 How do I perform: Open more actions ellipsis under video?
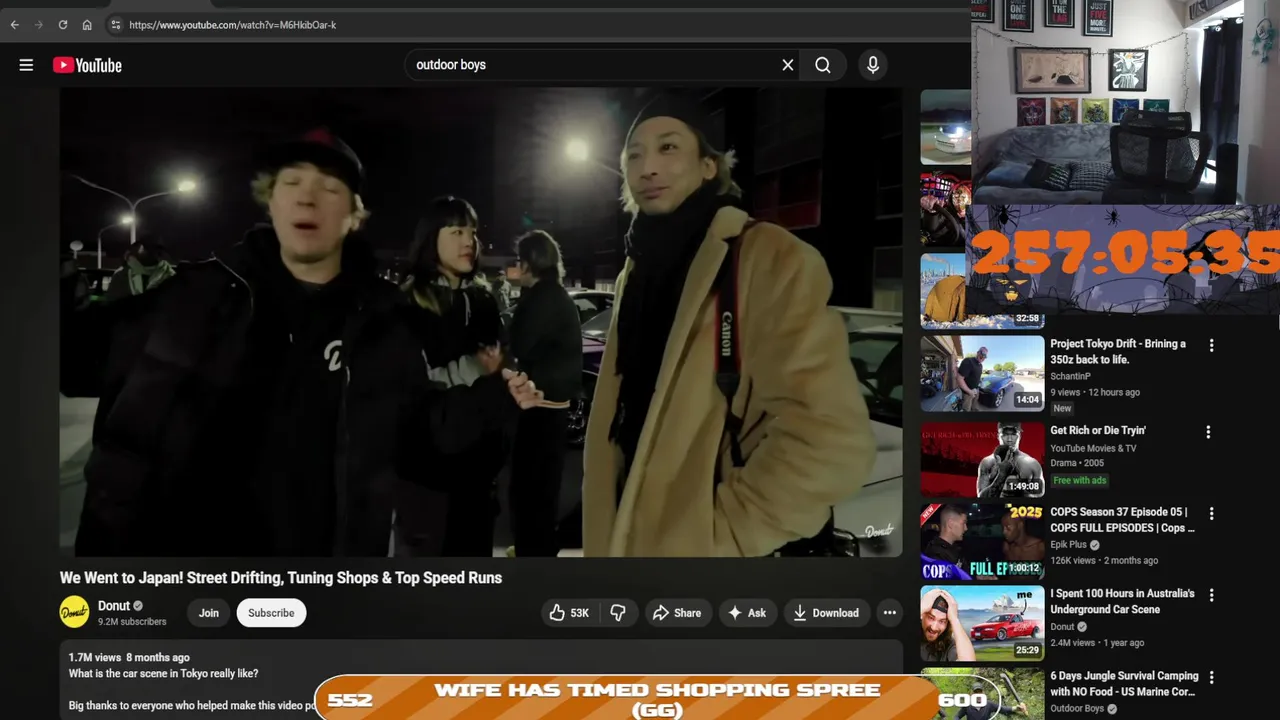pos(889,613)
